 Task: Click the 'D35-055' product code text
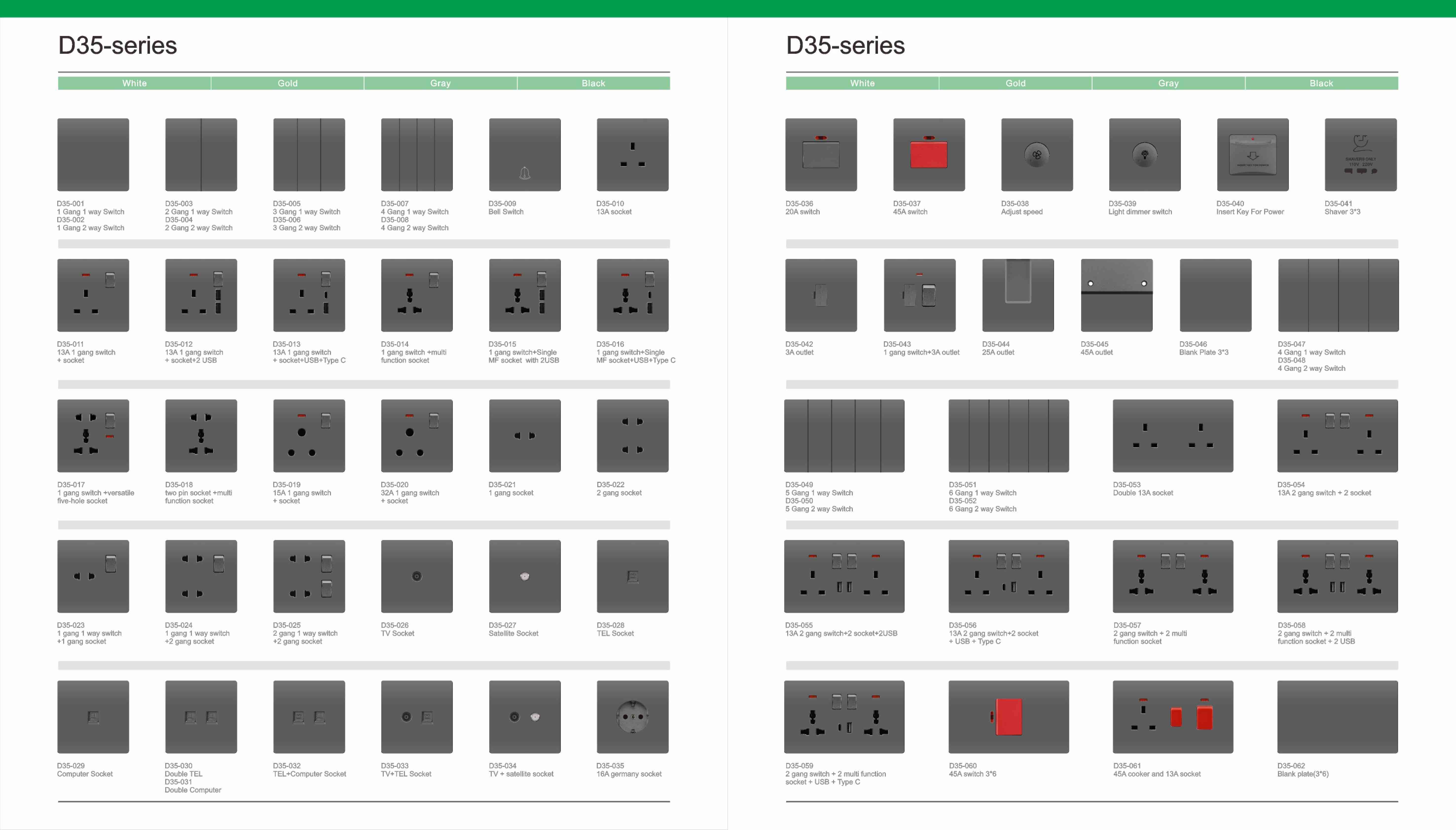pyautogui.click(x=799, y=625)
